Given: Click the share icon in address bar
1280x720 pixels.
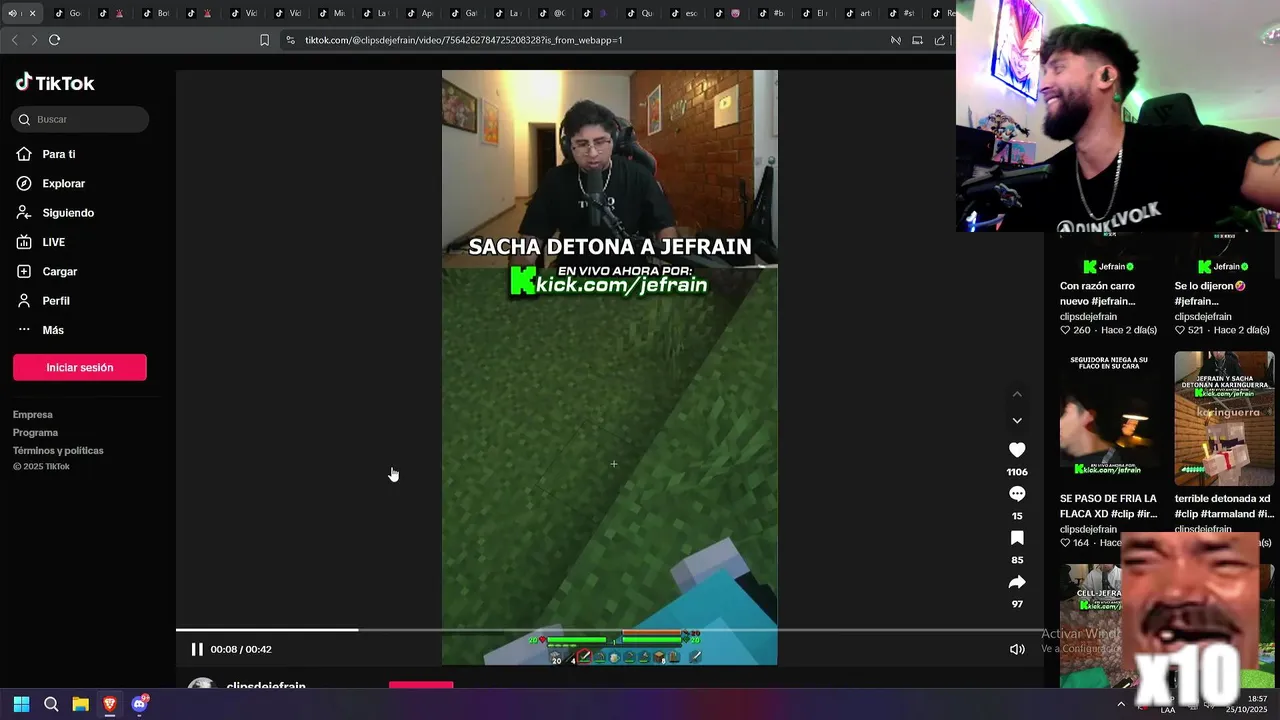Looking at the screenshot, I should [940, 40].
